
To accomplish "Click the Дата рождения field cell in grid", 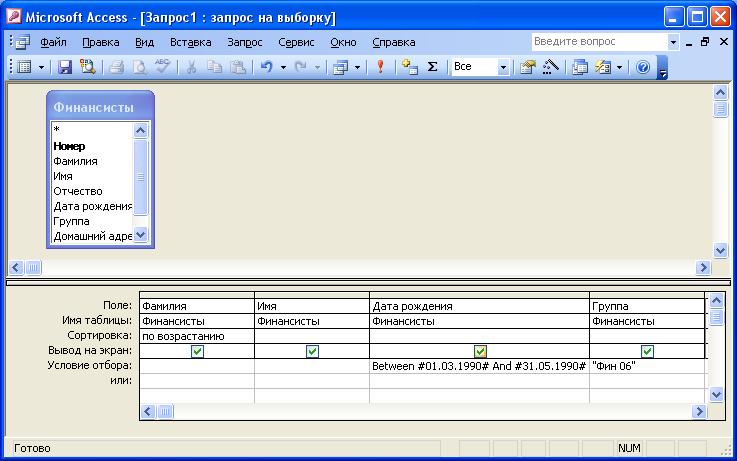I will tap(479, 306).
